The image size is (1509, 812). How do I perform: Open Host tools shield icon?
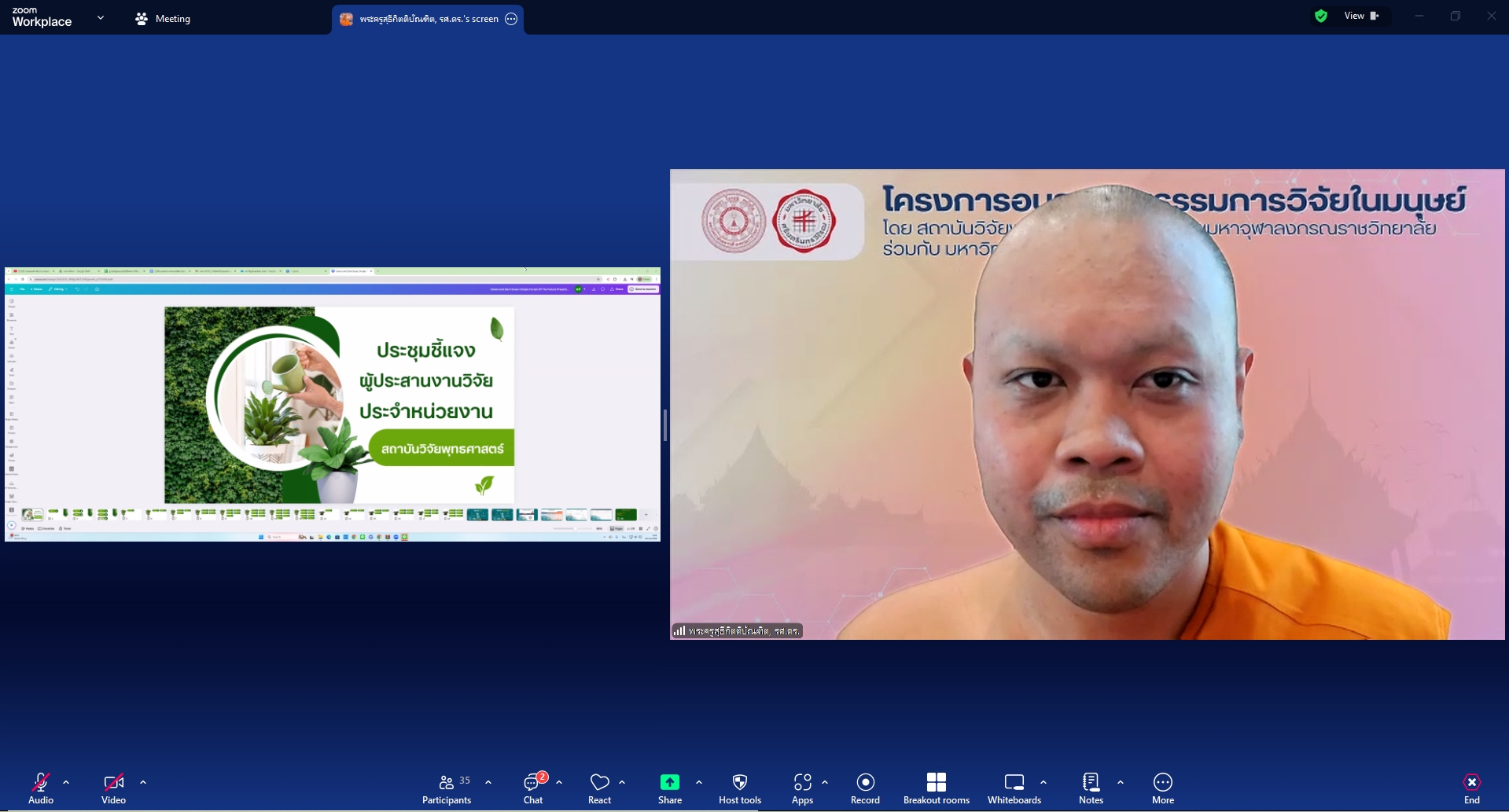click(739, 788)
